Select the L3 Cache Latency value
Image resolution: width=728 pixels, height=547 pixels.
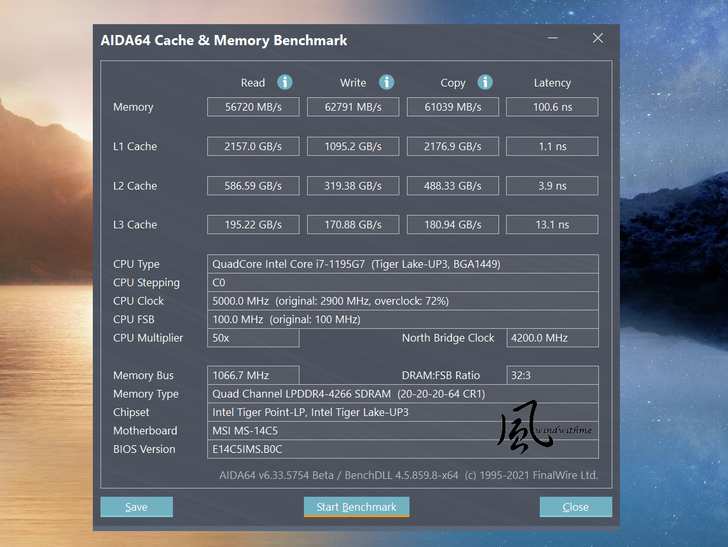pos(552,225)
